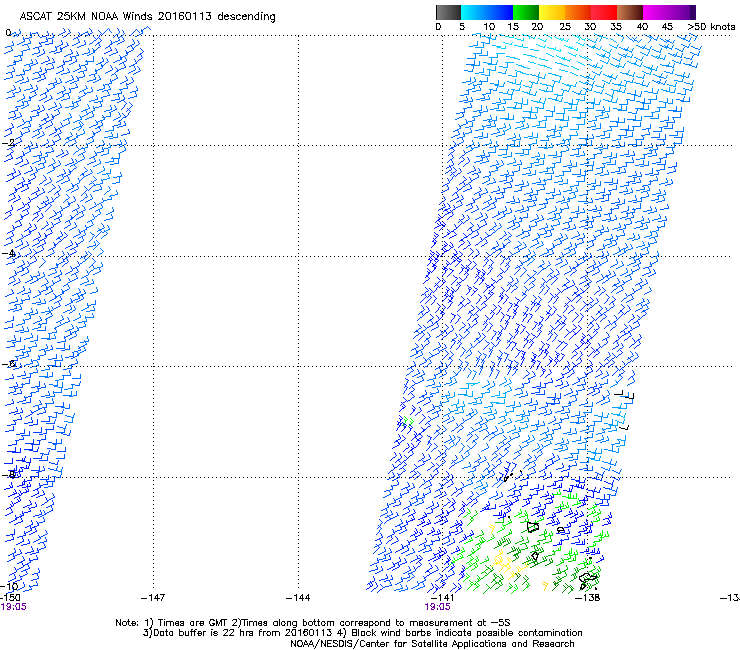Click the yellow 20-25 knots legend swatch
This screenshot has width=740, height=650.
(x=552, y=12)
